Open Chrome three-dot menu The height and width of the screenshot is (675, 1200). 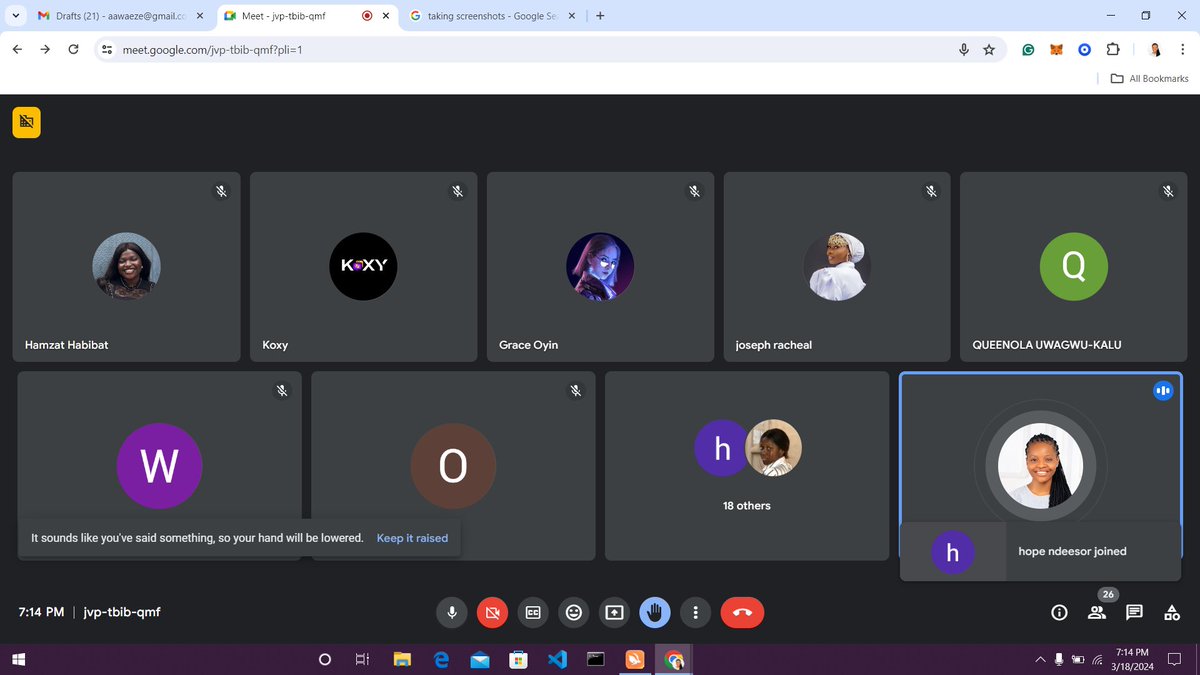[x=1182, y=49]
